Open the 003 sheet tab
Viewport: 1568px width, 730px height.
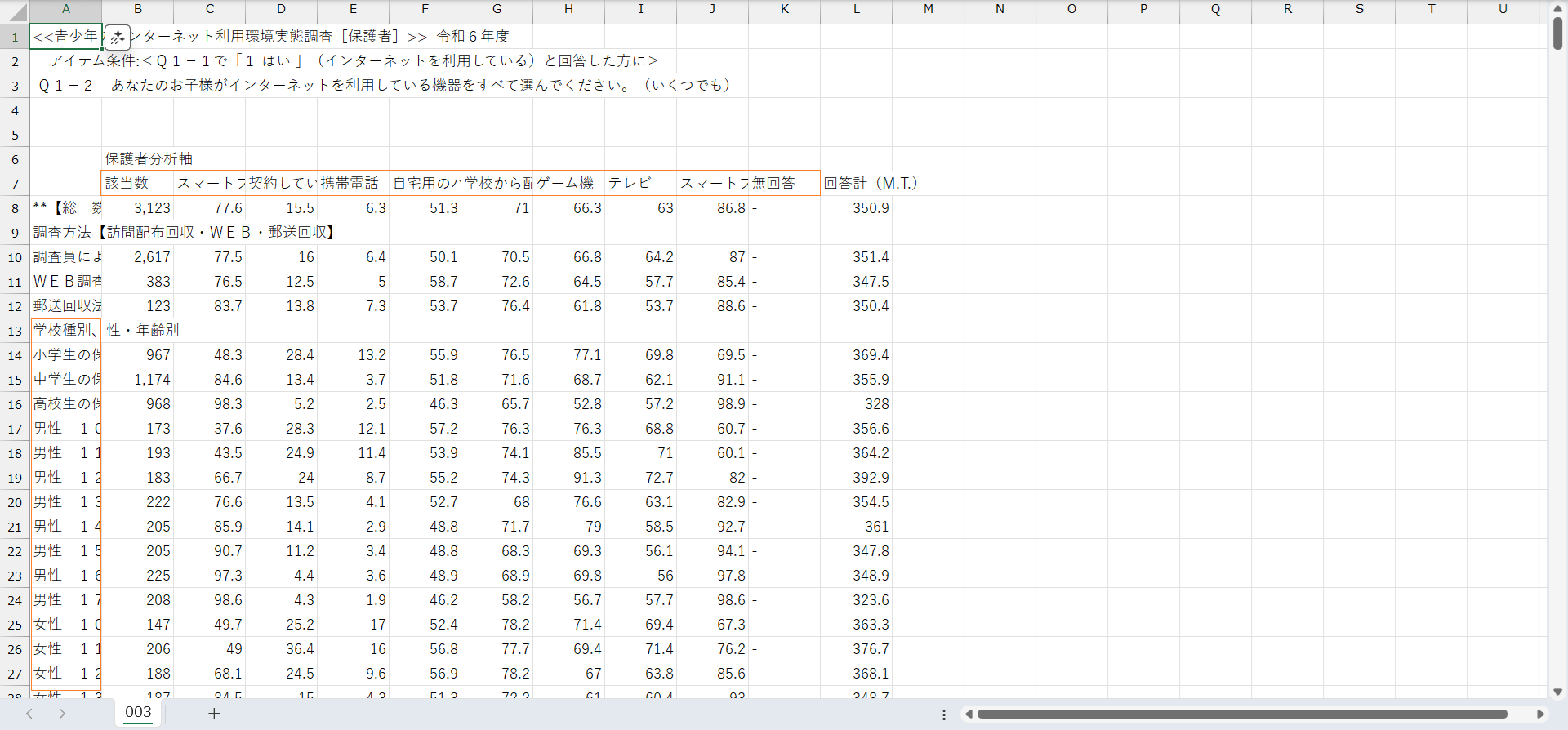pos(138,712)
